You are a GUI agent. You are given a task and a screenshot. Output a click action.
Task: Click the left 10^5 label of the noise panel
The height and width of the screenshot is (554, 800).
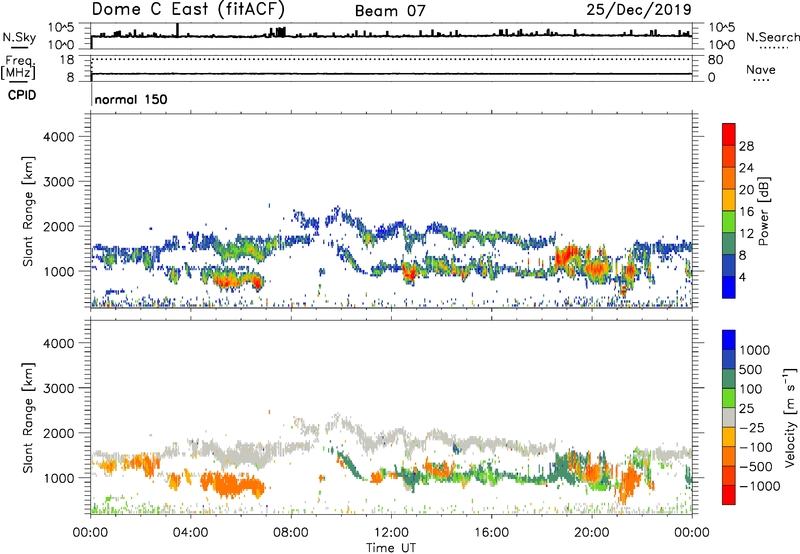(61, 28)
